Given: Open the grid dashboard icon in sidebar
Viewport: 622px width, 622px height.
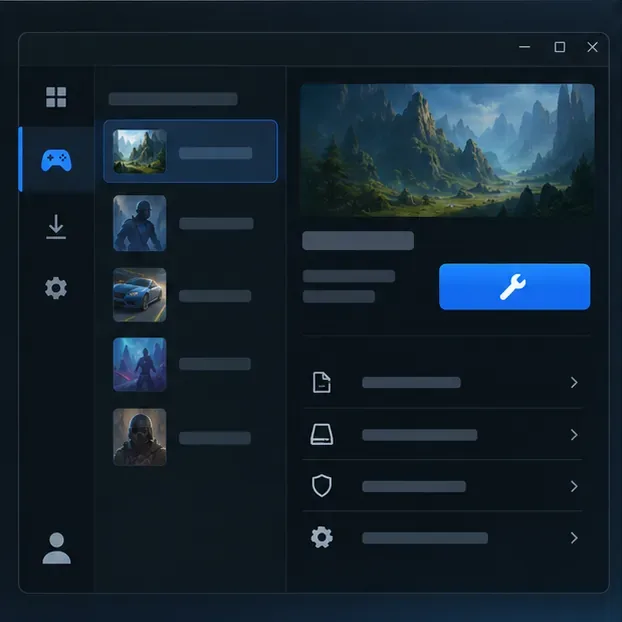Looking at the screenshot, I should [56, 97].
